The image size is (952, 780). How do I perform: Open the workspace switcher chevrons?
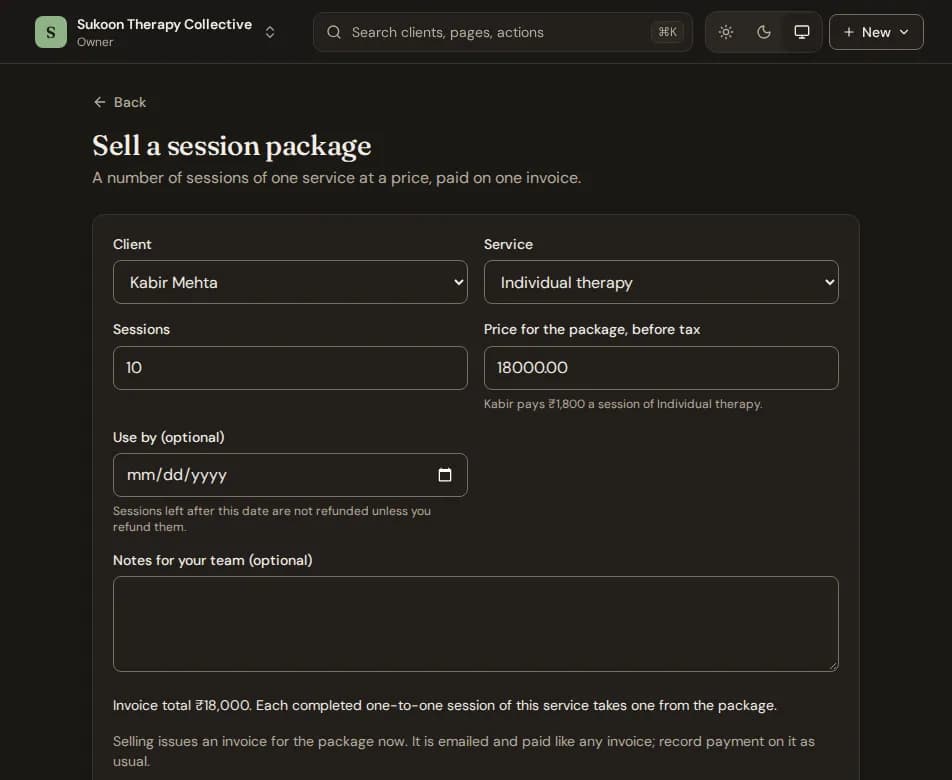coord(270,32)
